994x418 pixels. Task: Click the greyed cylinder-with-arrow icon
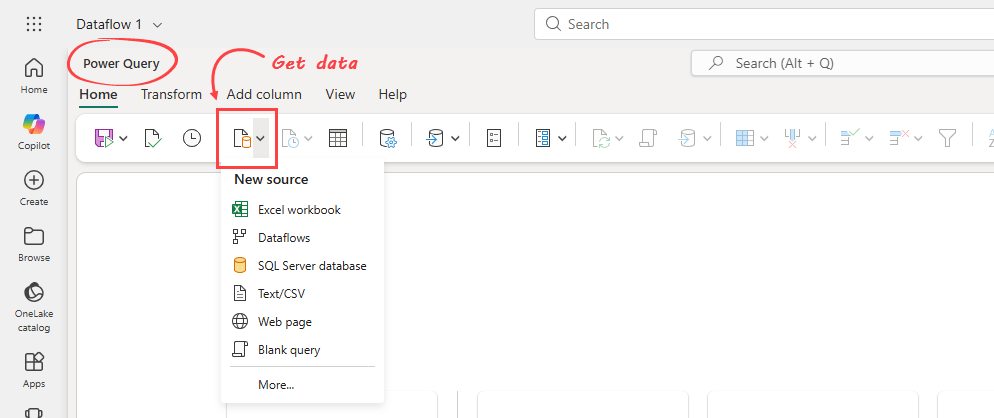688,138
